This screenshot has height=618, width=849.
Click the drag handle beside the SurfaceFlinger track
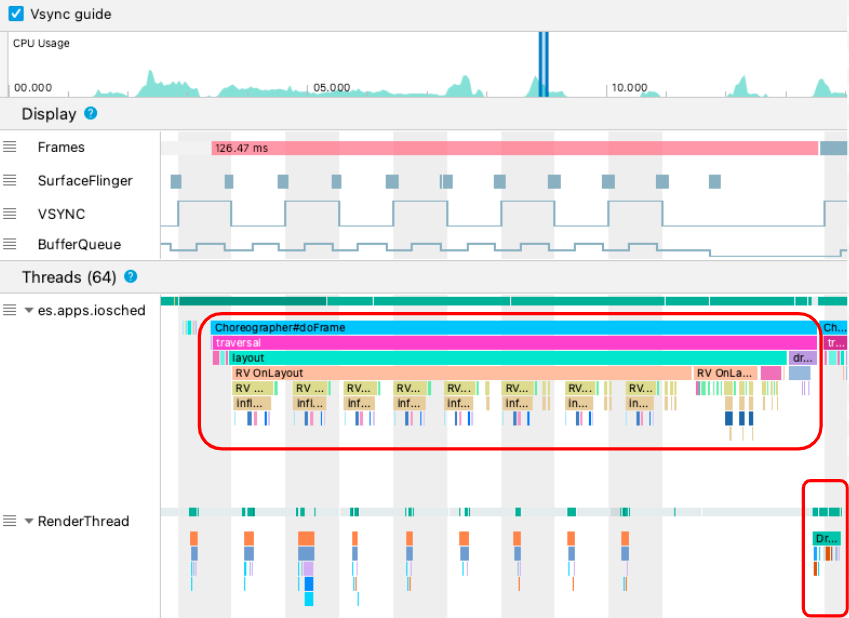tap(11, 181)
